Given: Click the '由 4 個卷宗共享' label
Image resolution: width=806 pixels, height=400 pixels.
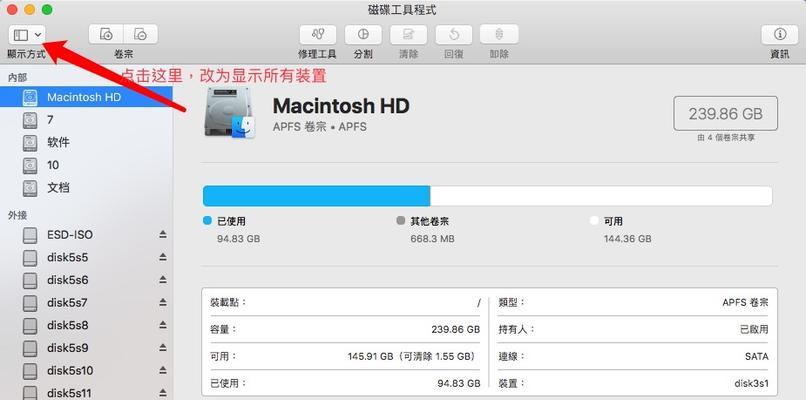Looking at the screenshot, I should [726, 138].
